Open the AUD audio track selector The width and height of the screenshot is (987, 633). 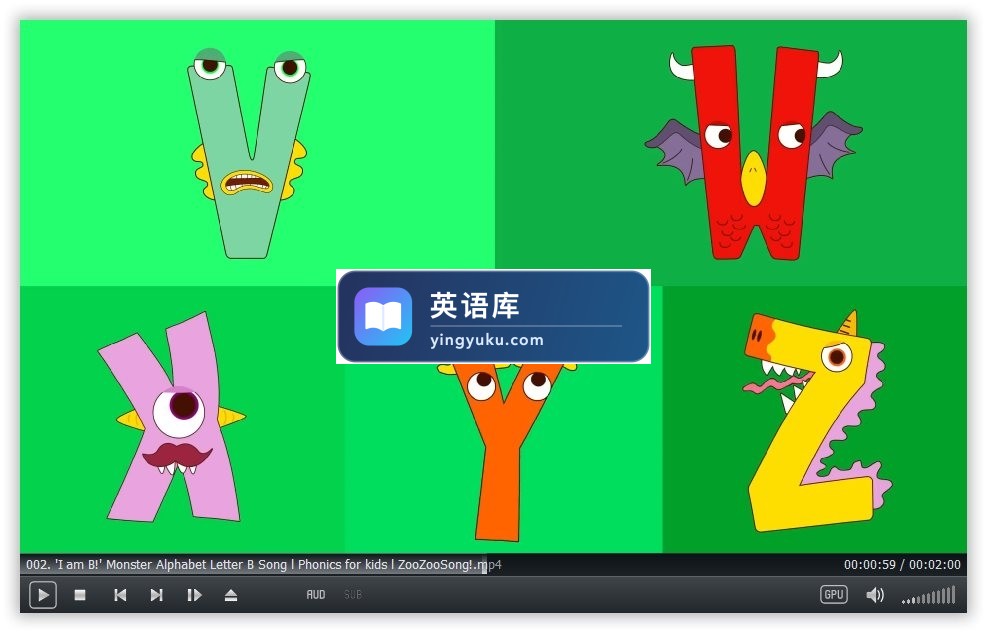pyautogui.click(x=315, y=595)
